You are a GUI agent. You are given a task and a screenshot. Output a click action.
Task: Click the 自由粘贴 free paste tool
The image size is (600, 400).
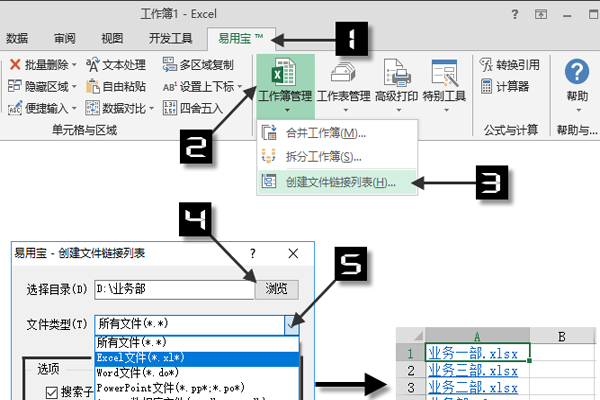coord(116,87)
